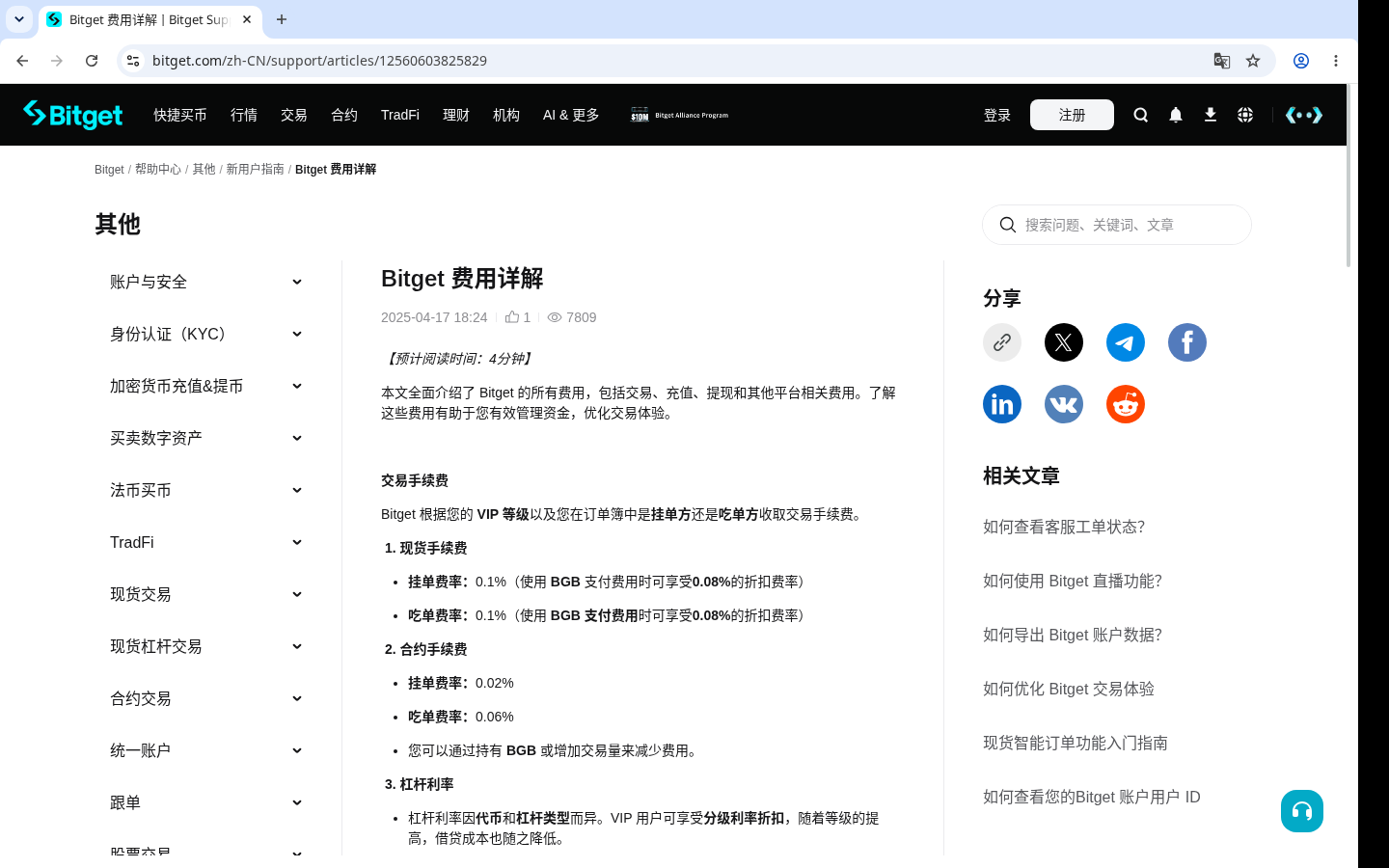Click the theme icon at header right

pos(1303,115)
